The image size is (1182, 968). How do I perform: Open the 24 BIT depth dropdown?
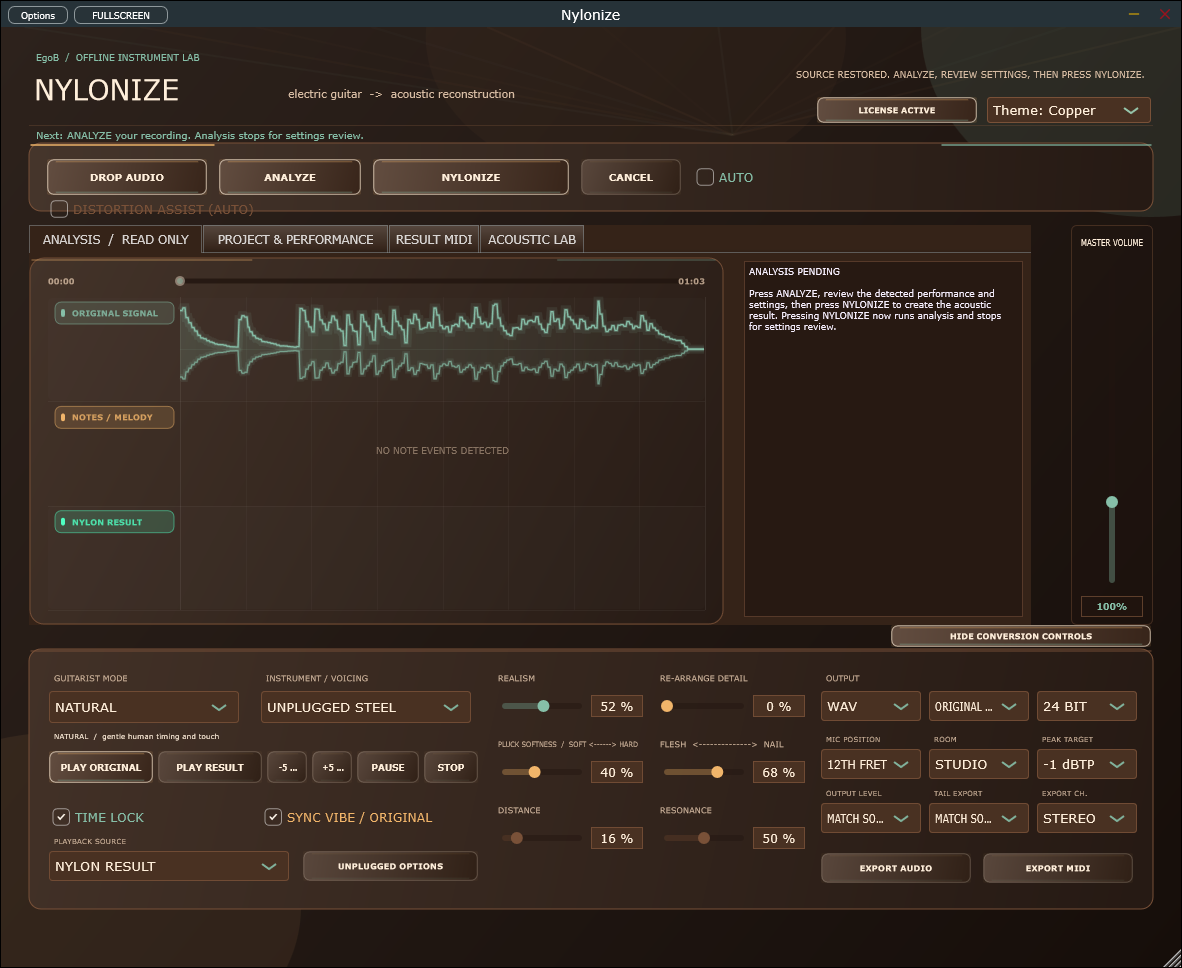click(x=1086, y=706)
